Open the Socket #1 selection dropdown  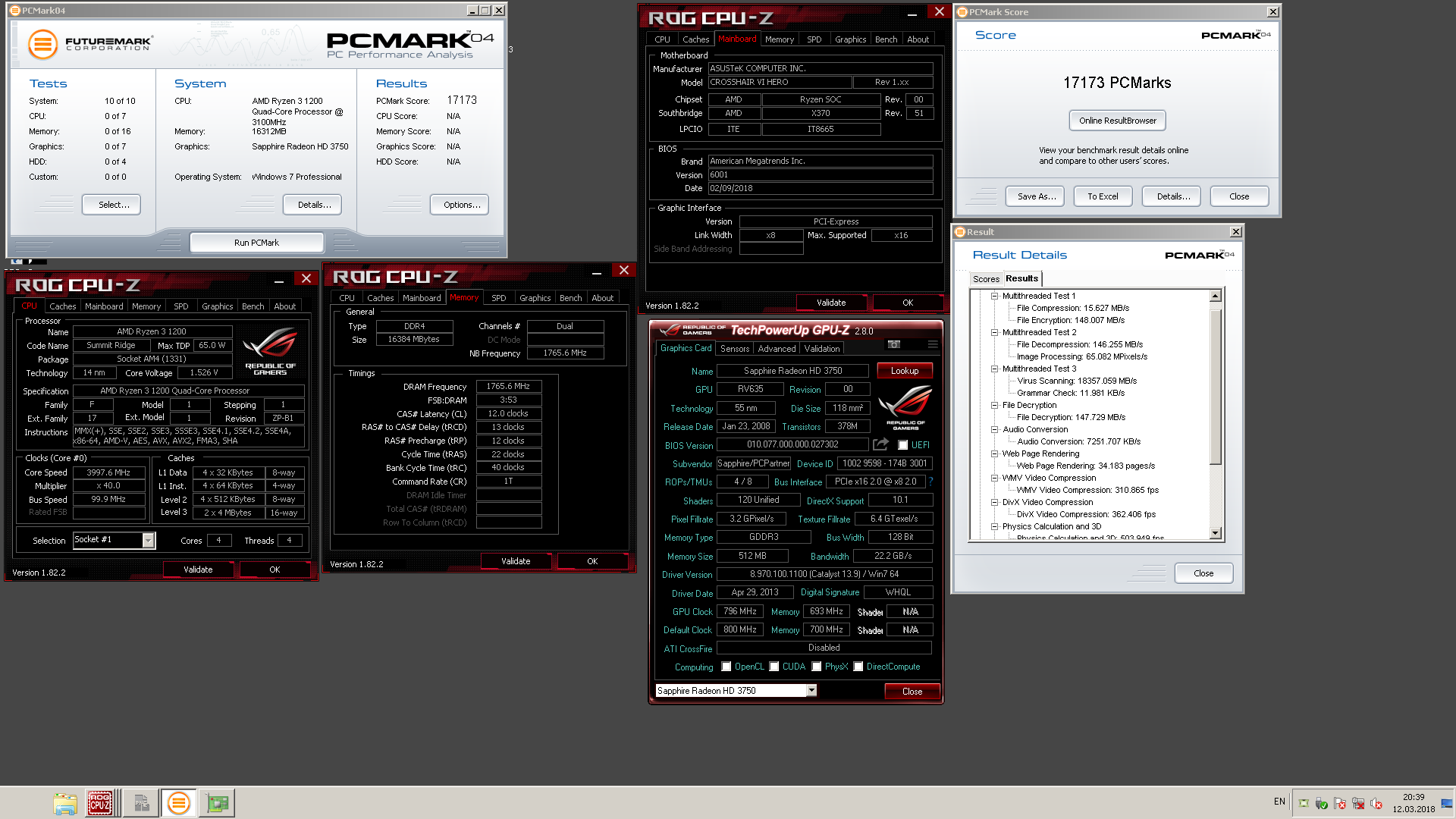[x=149, y=540]
